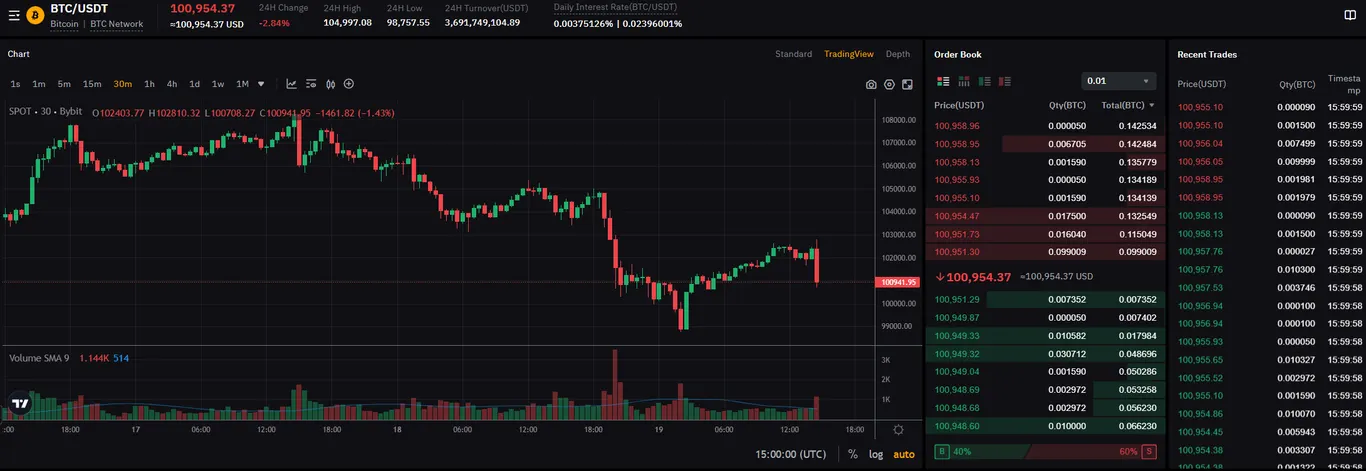Click the B buy ratio badge

click(941, 452)
